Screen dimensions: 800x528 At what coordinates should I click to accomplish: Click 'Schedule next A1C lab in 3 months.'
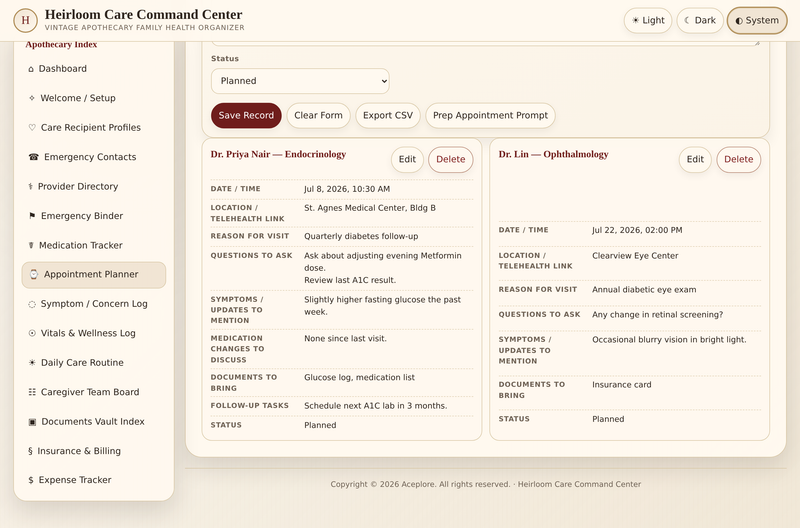[376, 406]
